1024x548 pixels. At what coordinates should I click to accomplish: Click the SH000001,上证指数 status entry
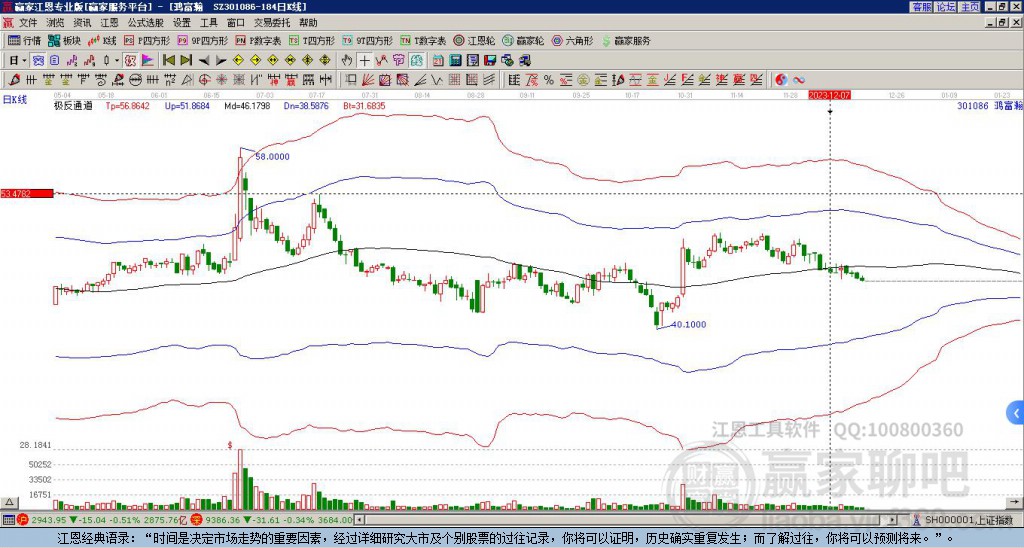pyautogui.click(x=969, y=520)
